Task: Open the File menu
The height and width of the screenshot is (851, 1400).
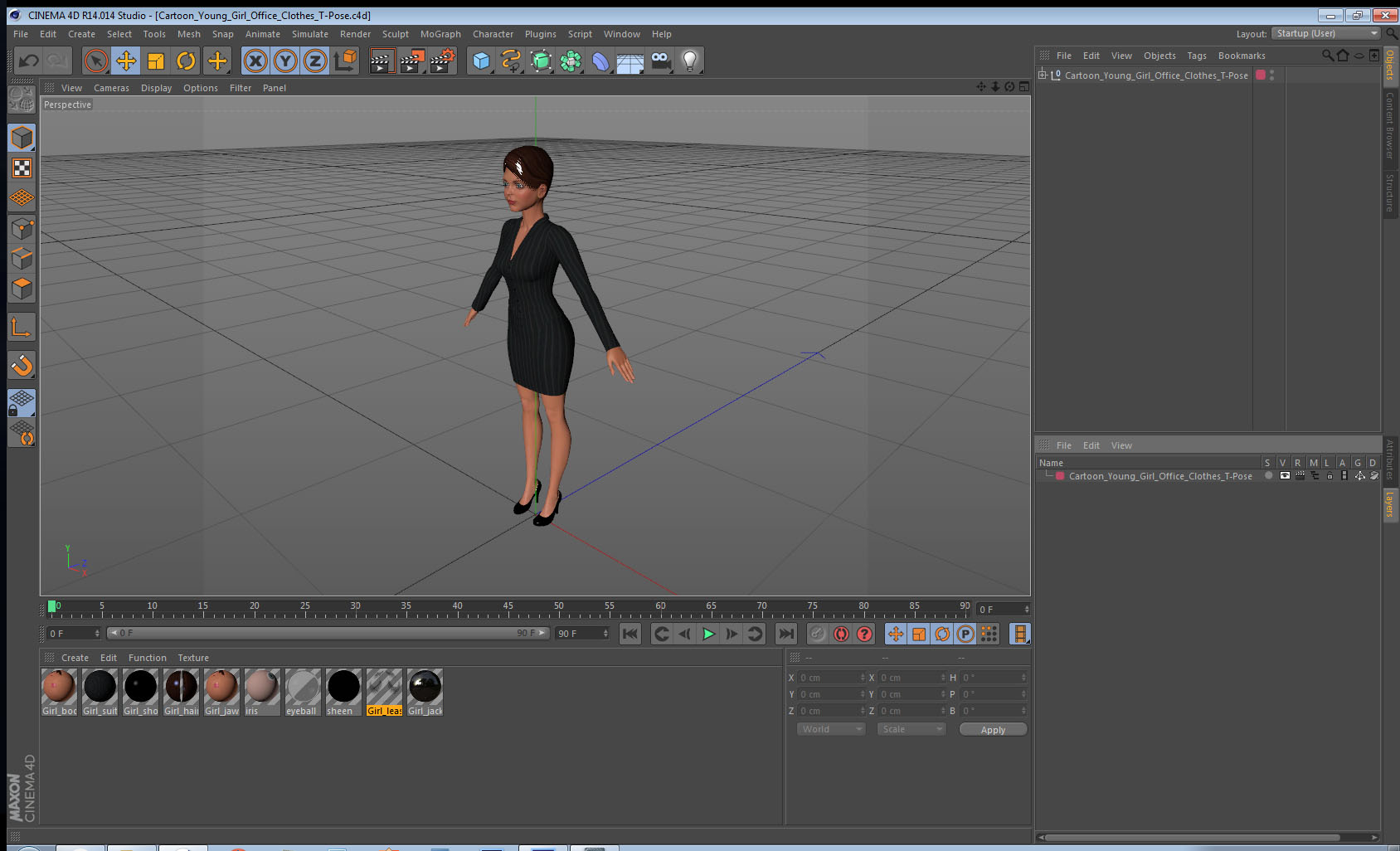Action: click(x=21, y=34)
